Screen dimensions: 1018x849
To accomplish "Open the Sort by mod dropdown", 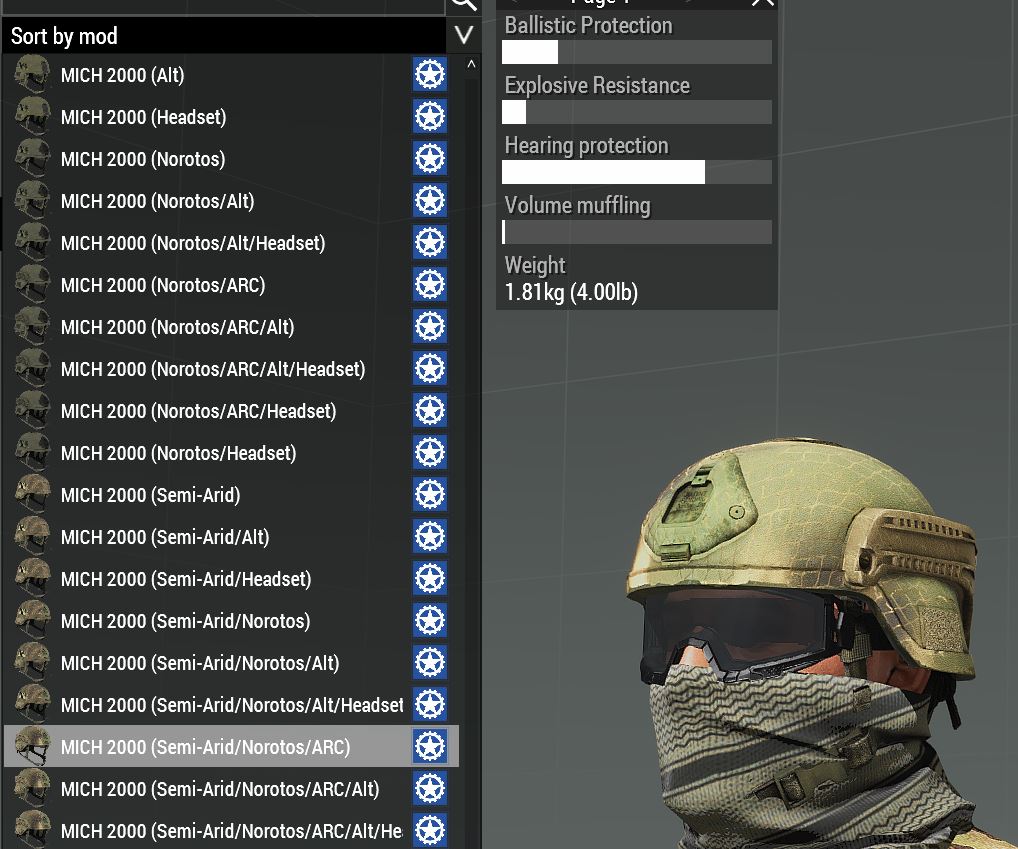I will (225, 37).
